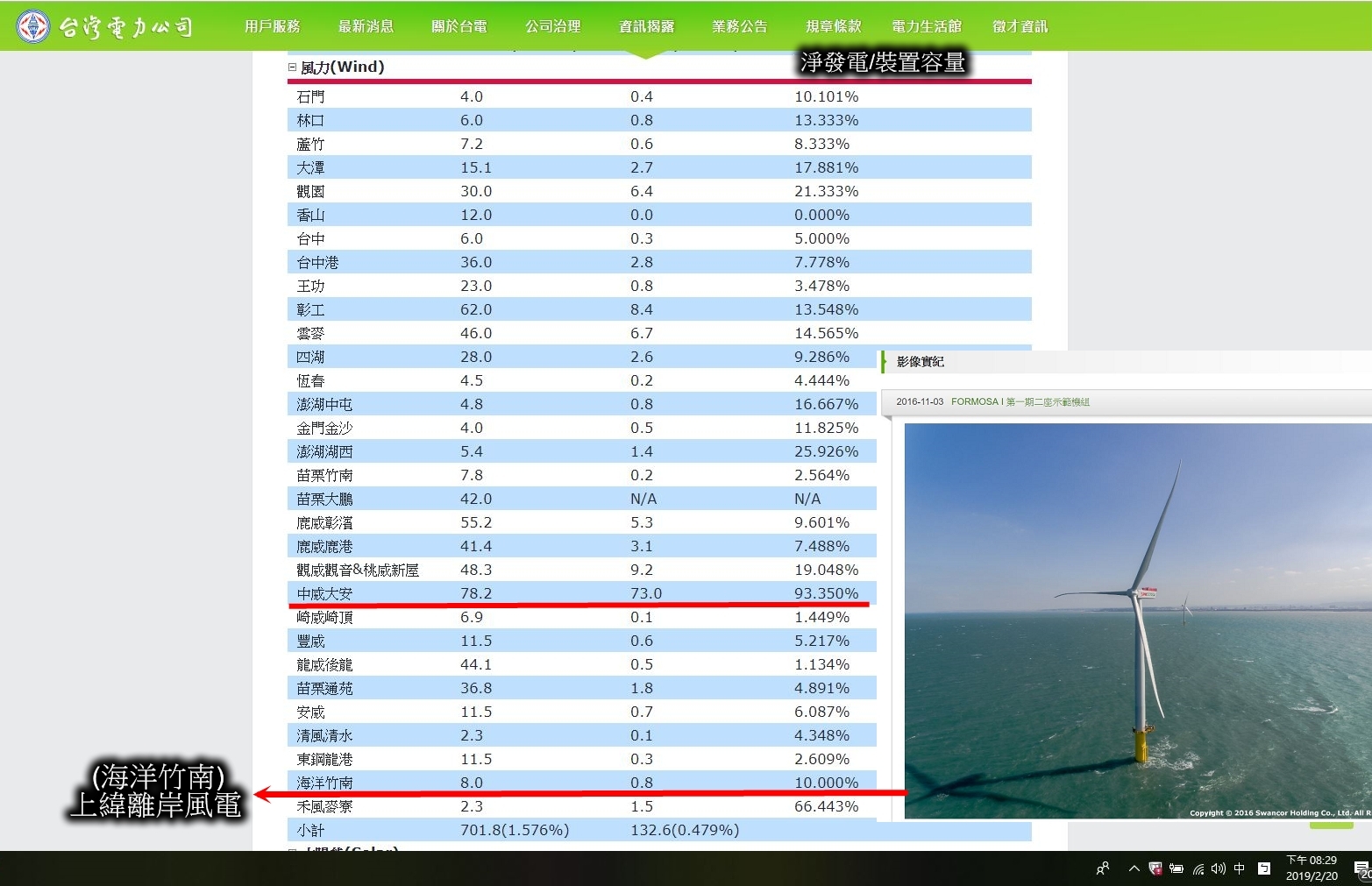
Task: Select the 大潭 row name
Action: (x=310, y=167)
